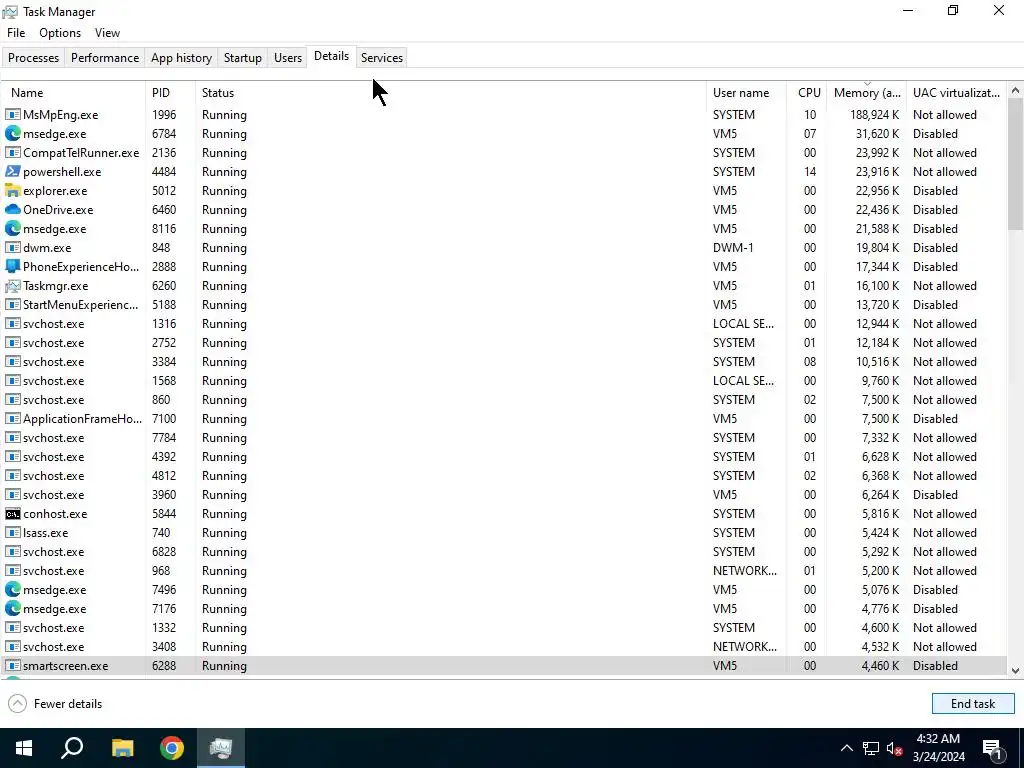Select the powershell.exe process icon

tap(12, 172)
